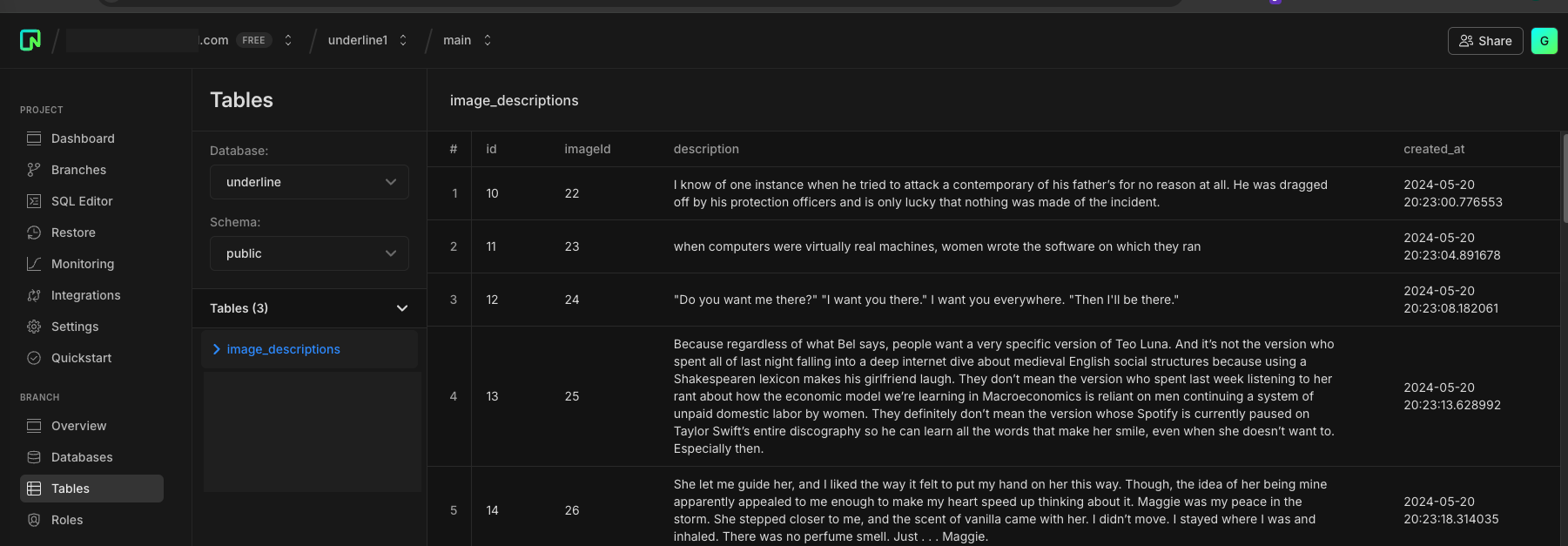Select the image_descriptions table
The image size is (1568, 546).
point(283,349)
